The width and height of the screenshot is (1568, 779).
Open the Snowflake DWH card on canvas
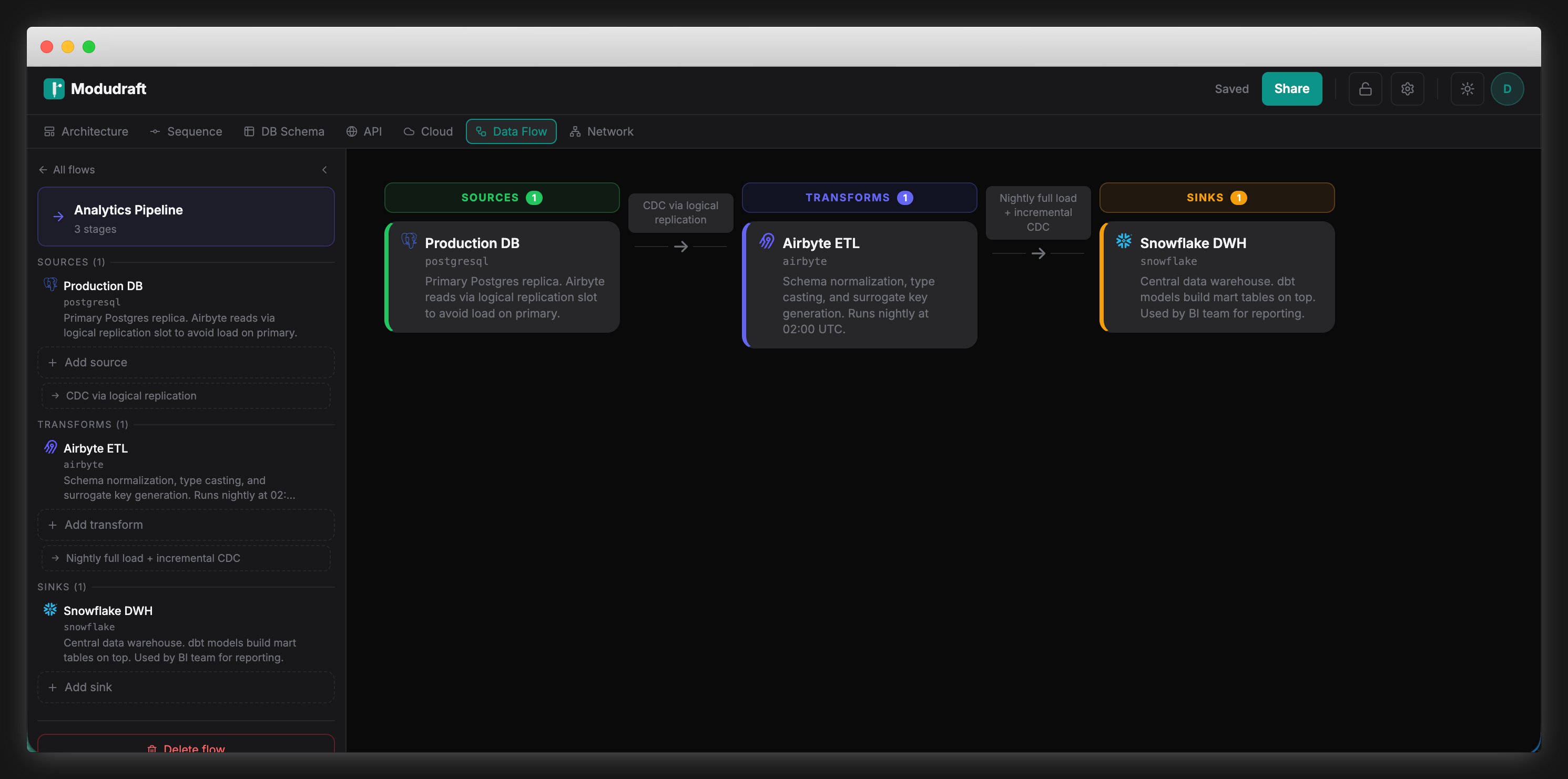1217,277
